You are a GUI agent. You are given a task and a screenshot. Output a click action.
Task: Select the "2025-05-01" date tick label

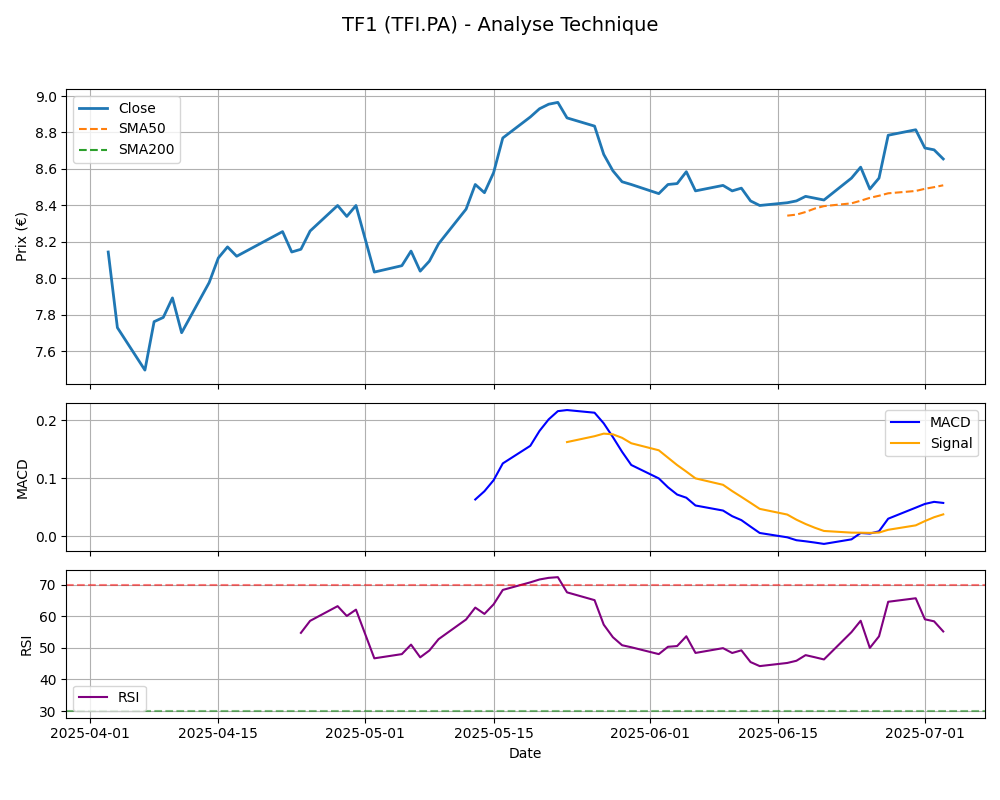365,733
